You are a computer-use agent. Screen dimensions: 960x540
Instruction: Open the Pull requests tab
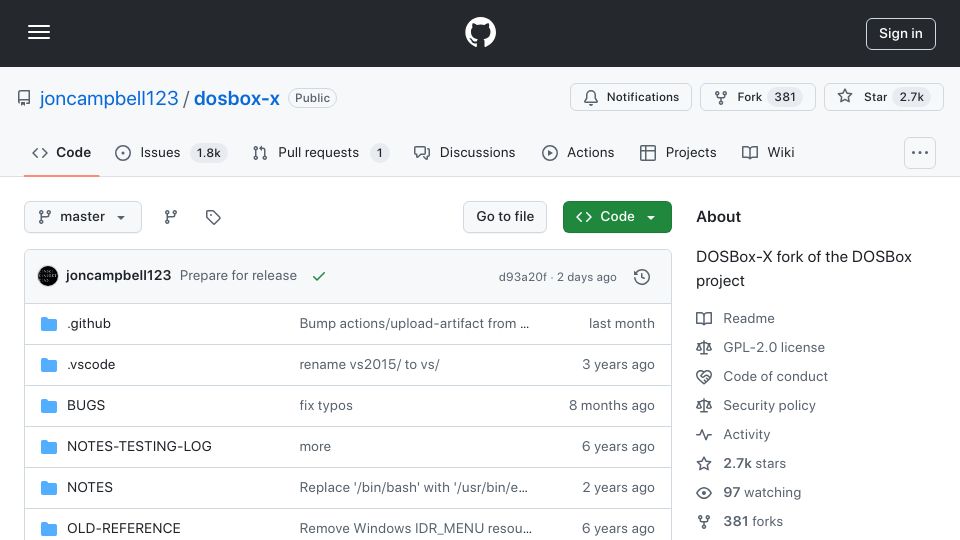click(320, 152)
